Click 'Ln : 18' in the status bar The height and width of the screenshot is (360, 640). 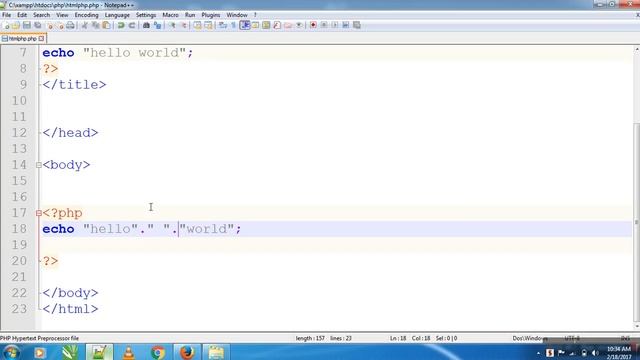(x=398, y=338)
